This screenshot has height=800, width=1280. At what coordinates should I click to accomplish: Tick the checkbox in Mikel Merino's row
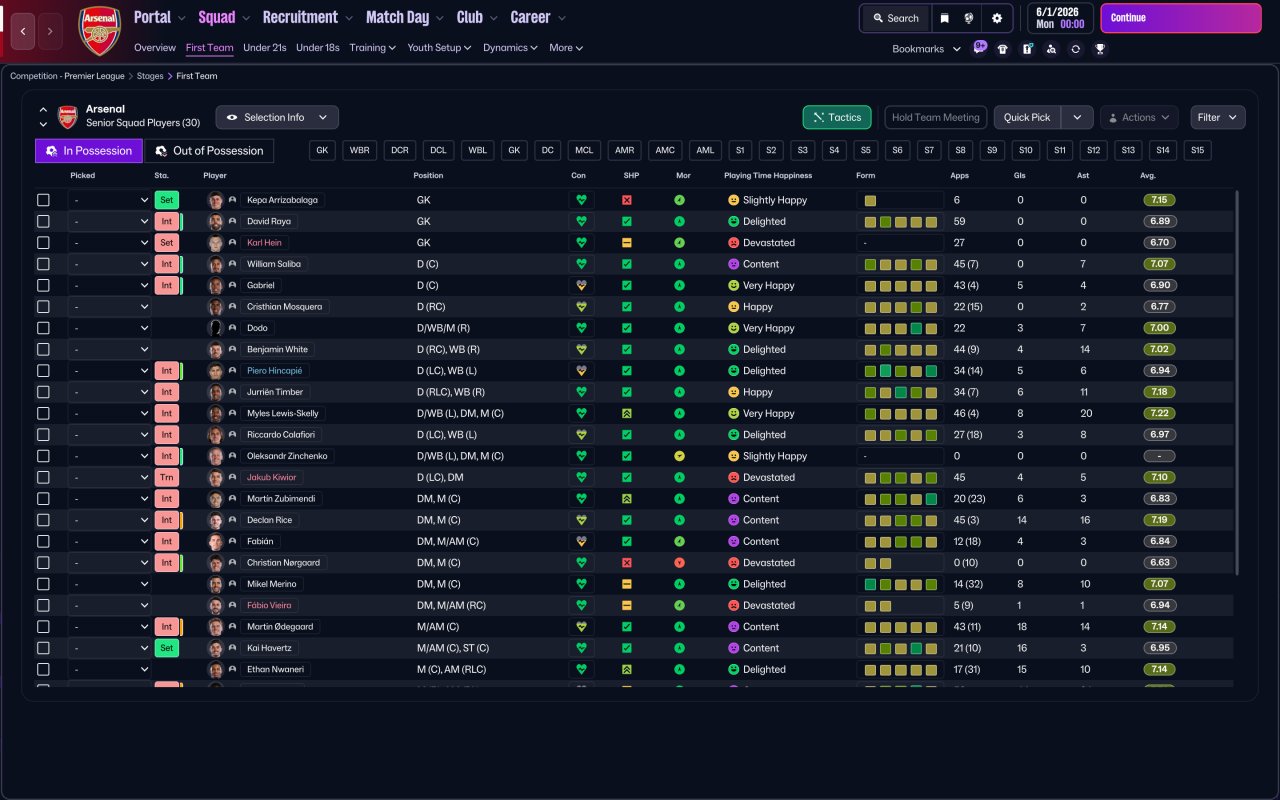(43, 584)
